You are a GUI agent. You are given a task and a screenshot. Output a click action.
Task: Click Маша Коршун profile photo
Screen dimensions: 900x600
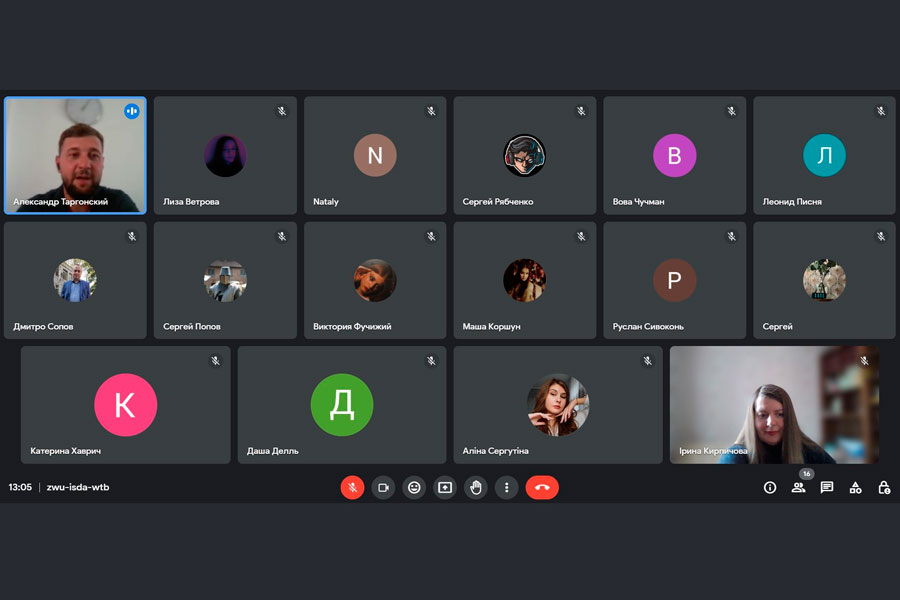point(525,280)
